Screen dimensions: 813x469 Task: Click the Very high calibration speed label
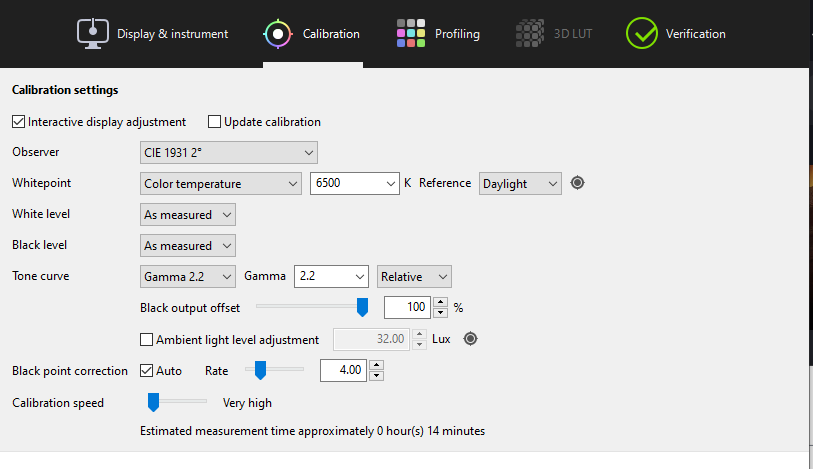tap(247, 403)
